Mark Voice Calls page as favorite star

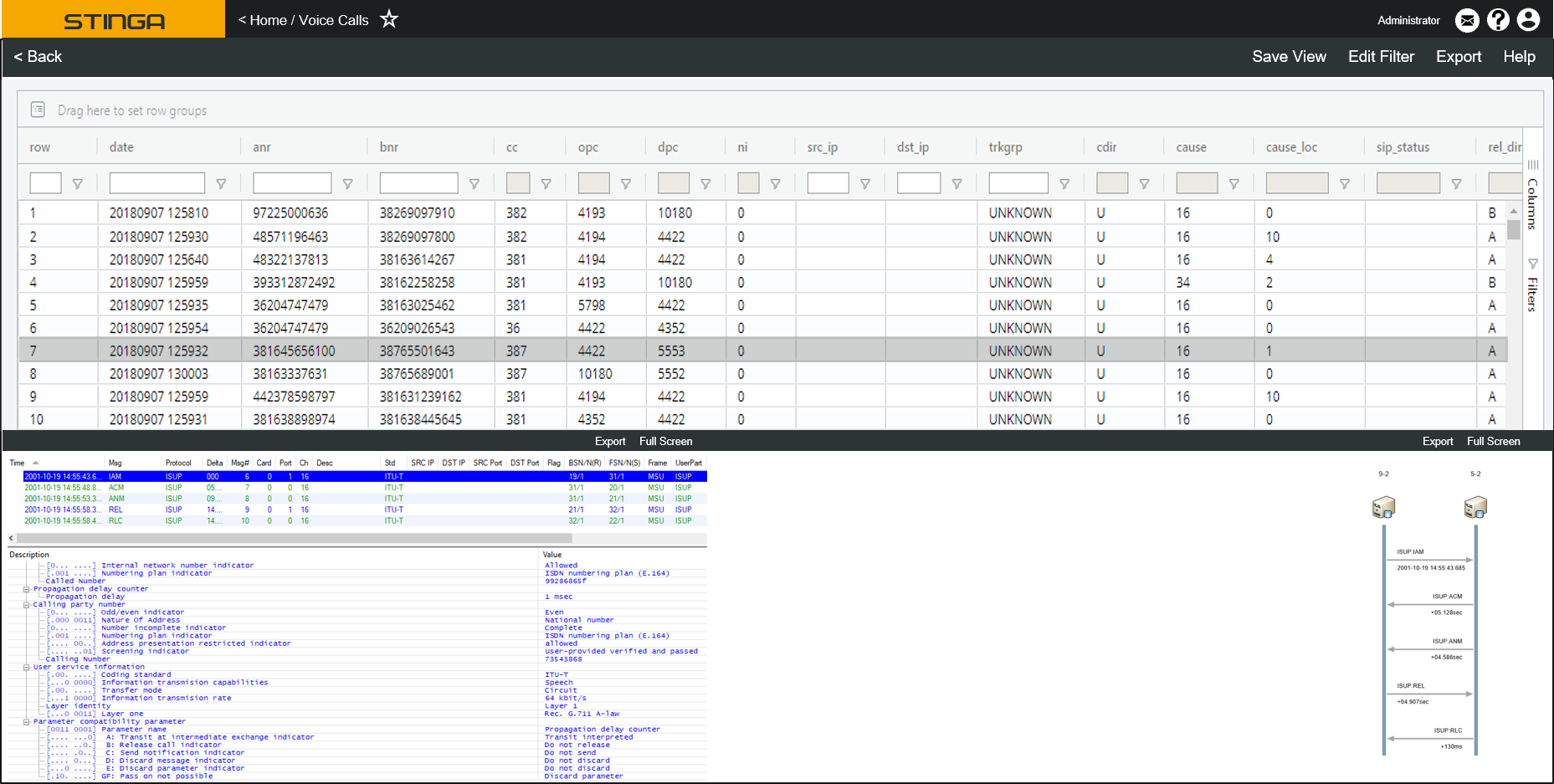click(389, 19)
